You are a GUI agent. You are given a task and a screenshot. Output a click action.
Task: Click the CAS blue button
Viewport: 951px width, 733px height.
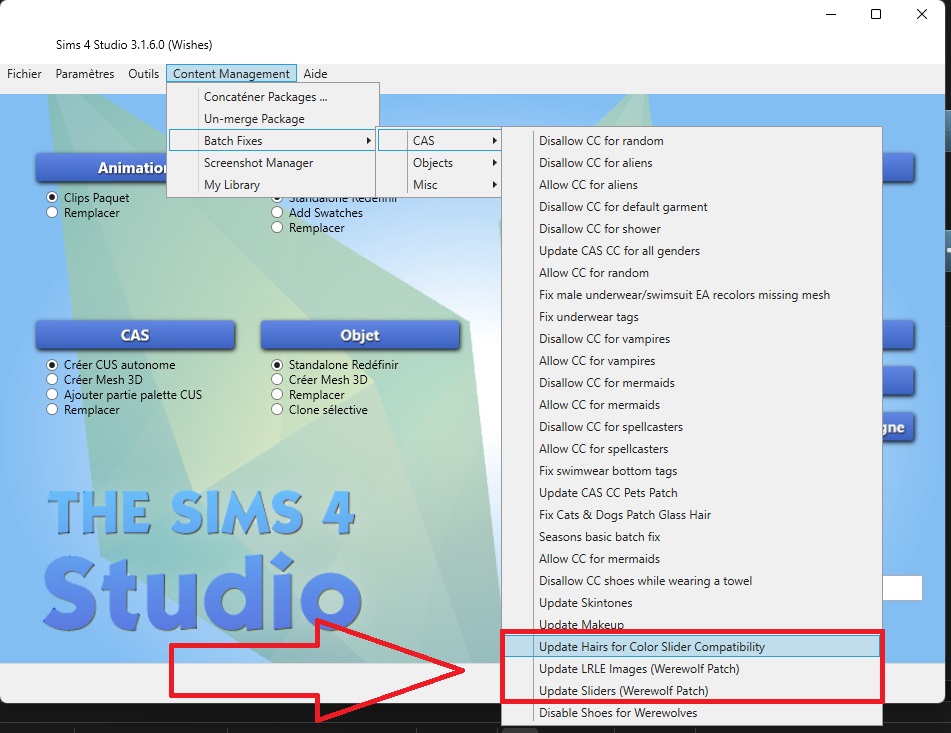click(x=135, y=335)
